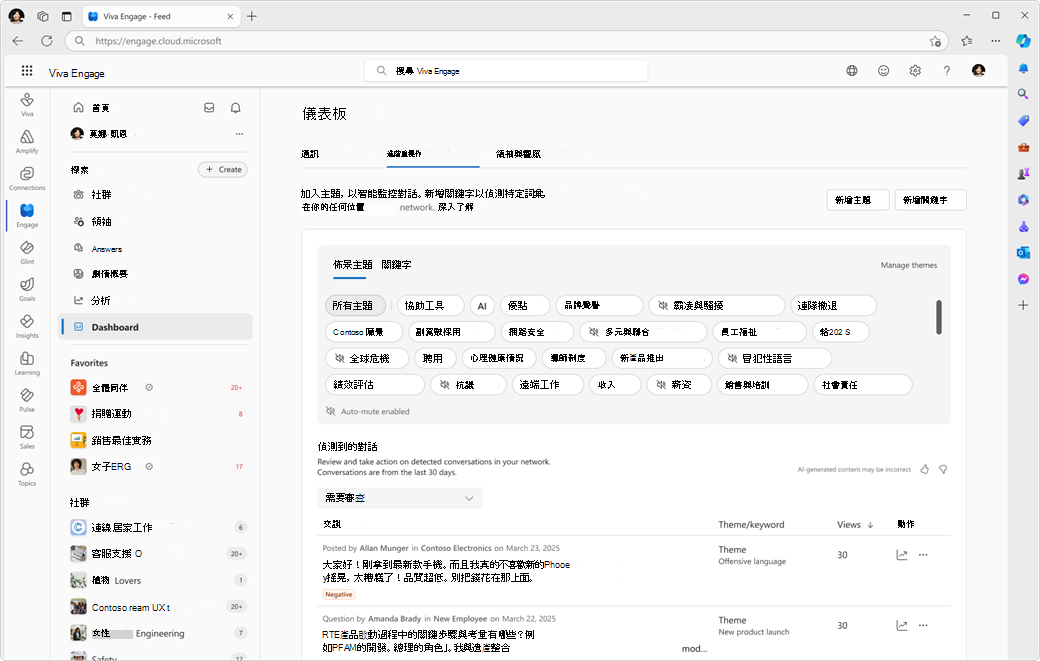Open Learning in the left rail
This screenshot has width=1040, height=661.
coord(27,363)
